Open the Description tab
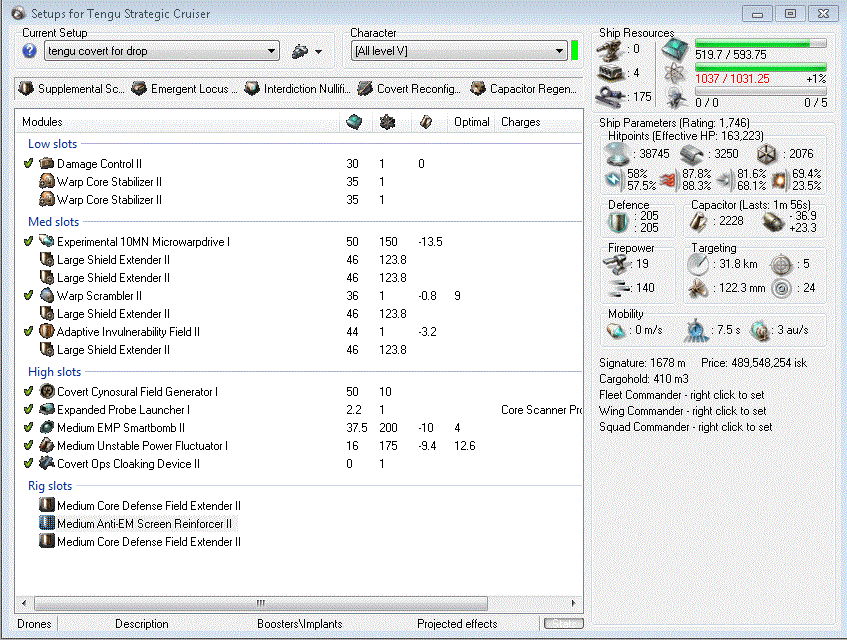 tap(142, 624)
